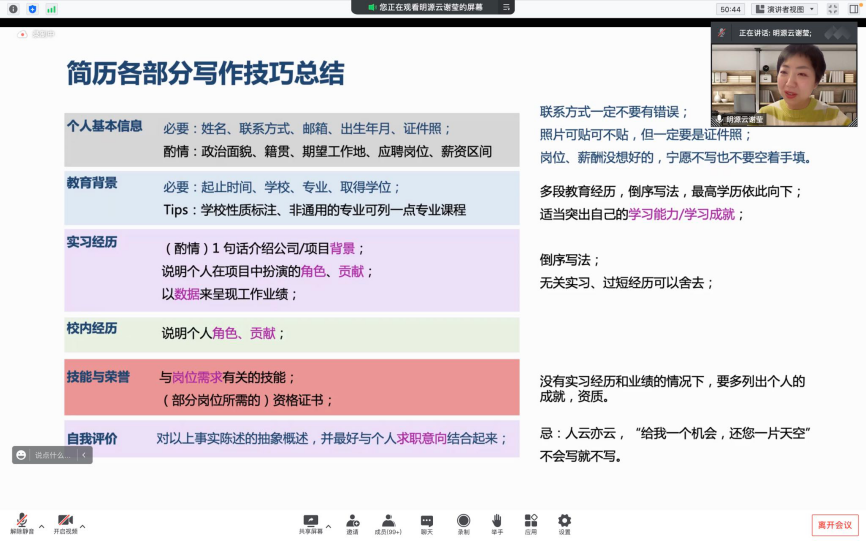Open the Apps (应用) menu
The image size is (866, 541).
[530, 523]
